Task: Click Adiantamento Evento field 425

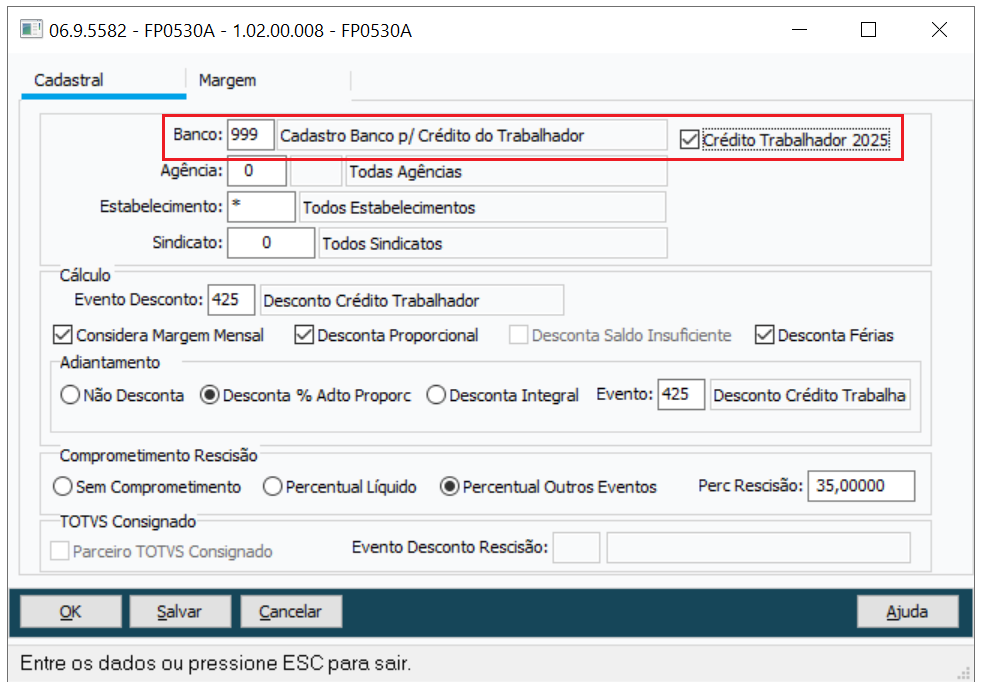Action: [681, 395]
